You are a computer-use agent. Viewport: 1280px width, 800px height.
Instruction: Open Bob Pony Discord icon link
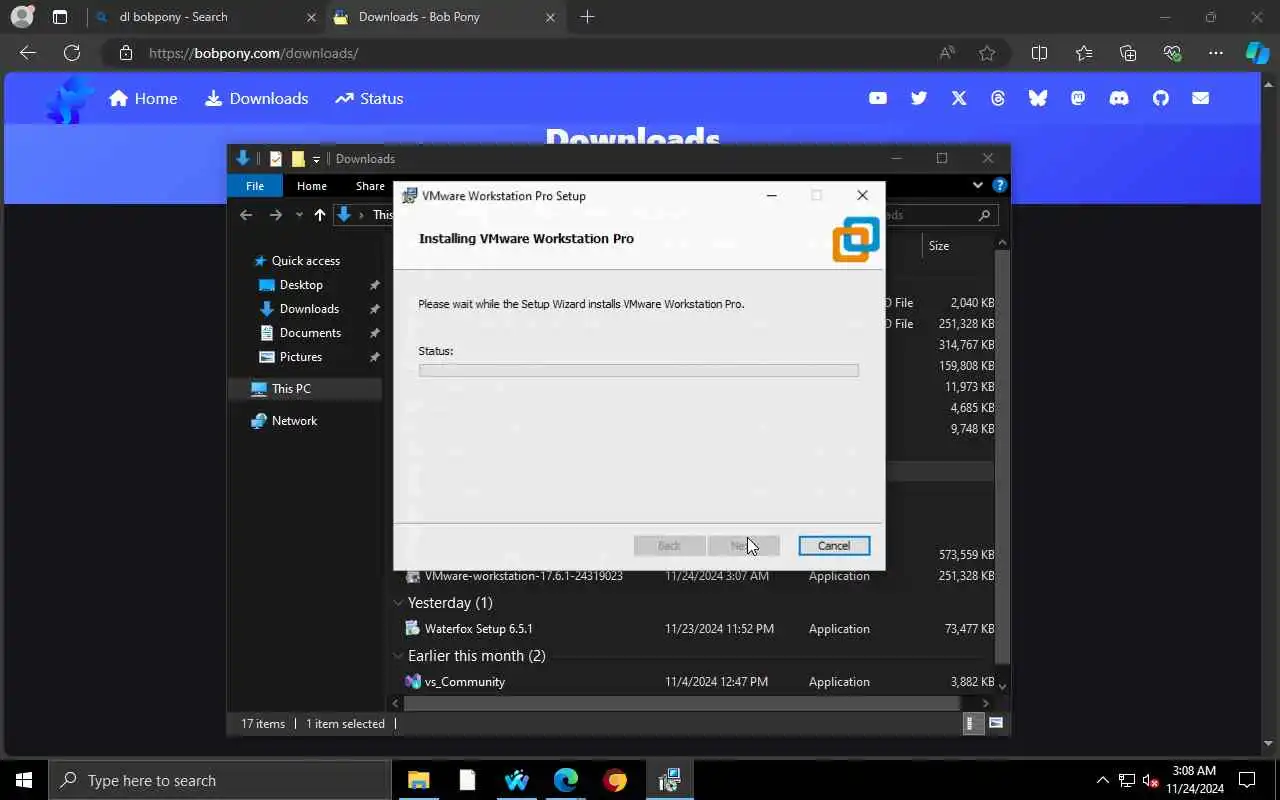(x=1119, y=98)
